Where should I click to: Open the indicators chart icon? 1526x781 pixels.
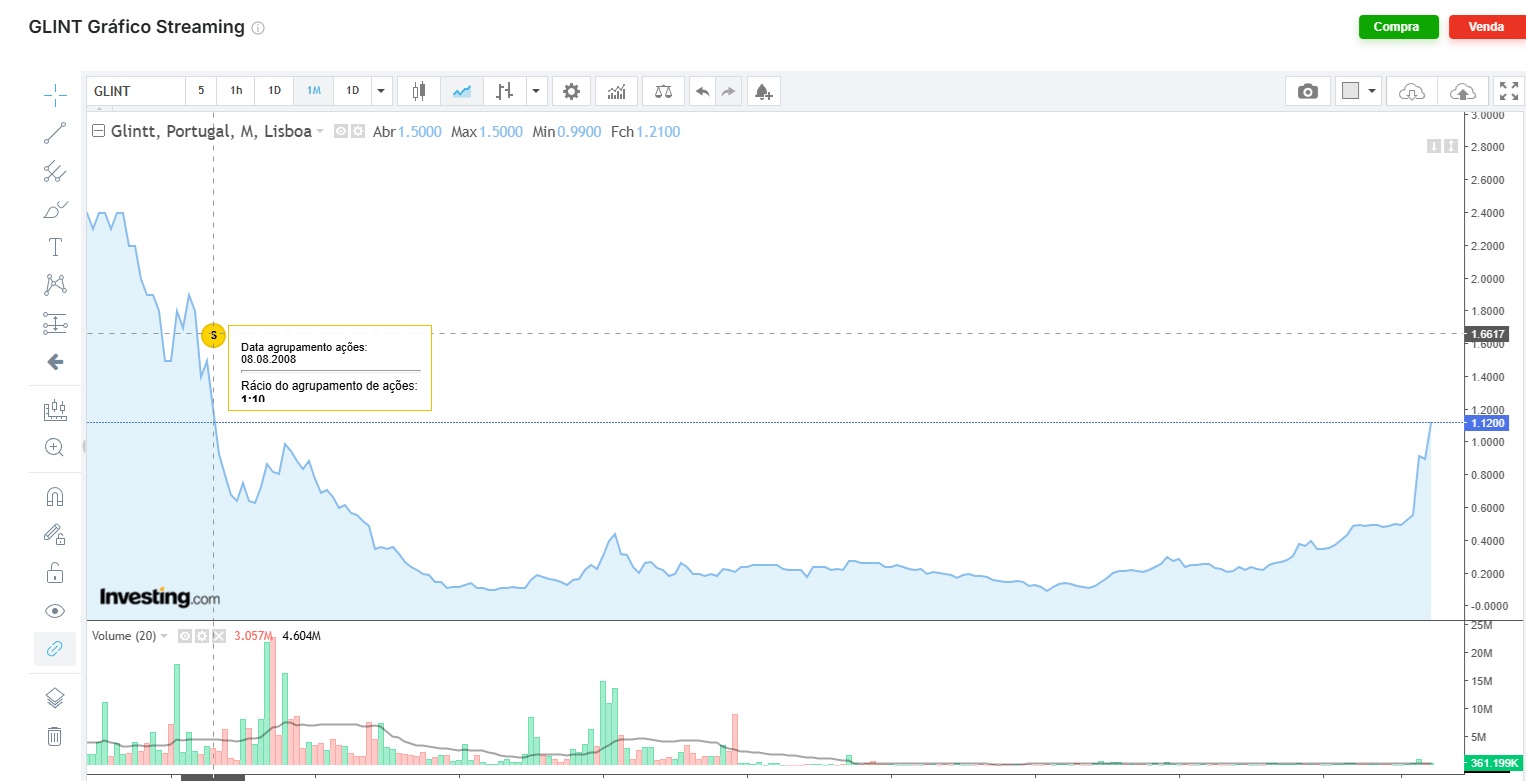[617, 91]
